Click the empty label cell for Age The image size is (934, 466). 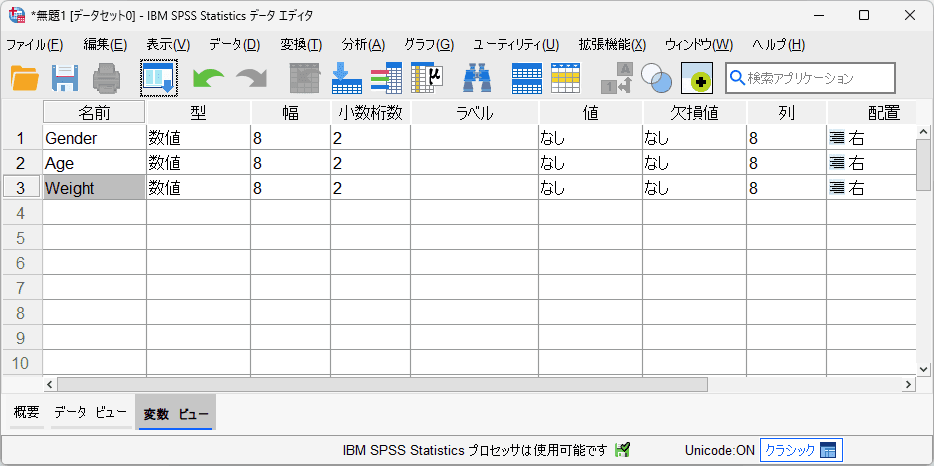point(475,163)
